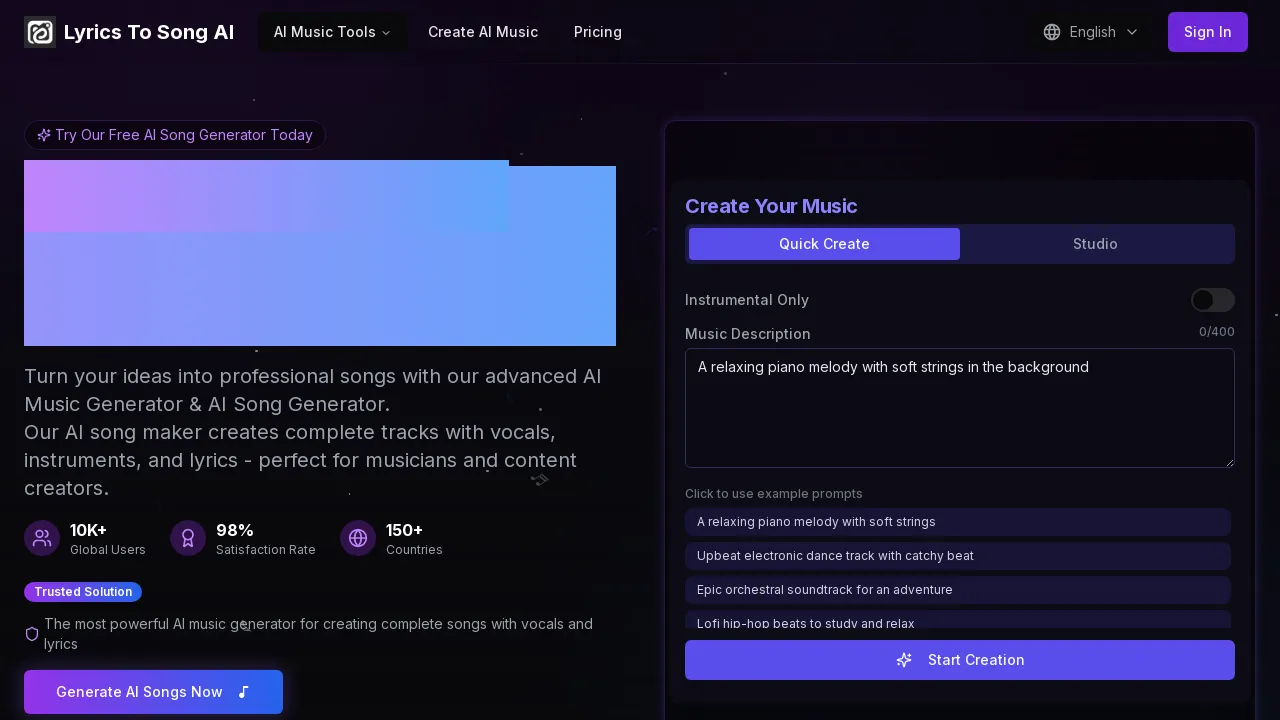This screenshot has width=1280, height=720.
Task: Expand the AI Music Tools dropdown
Action: (332, 32)
